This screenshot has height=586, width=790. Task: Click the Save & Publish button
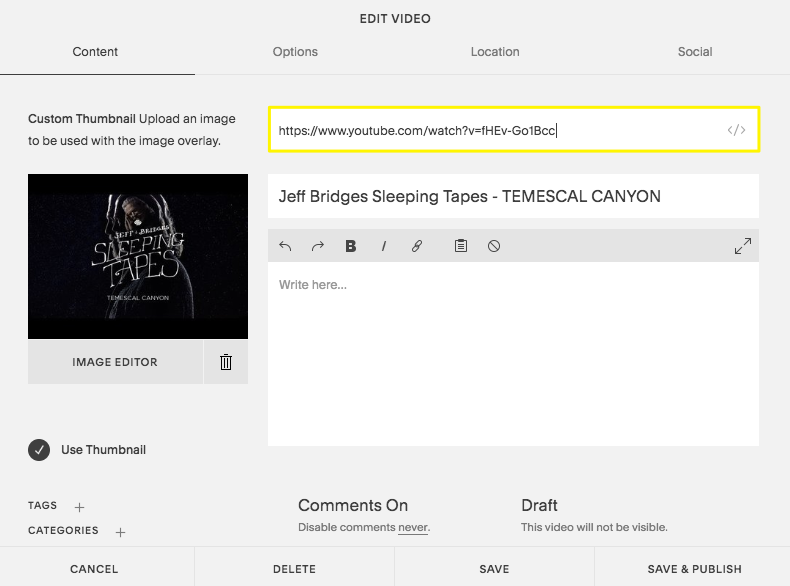694,569
